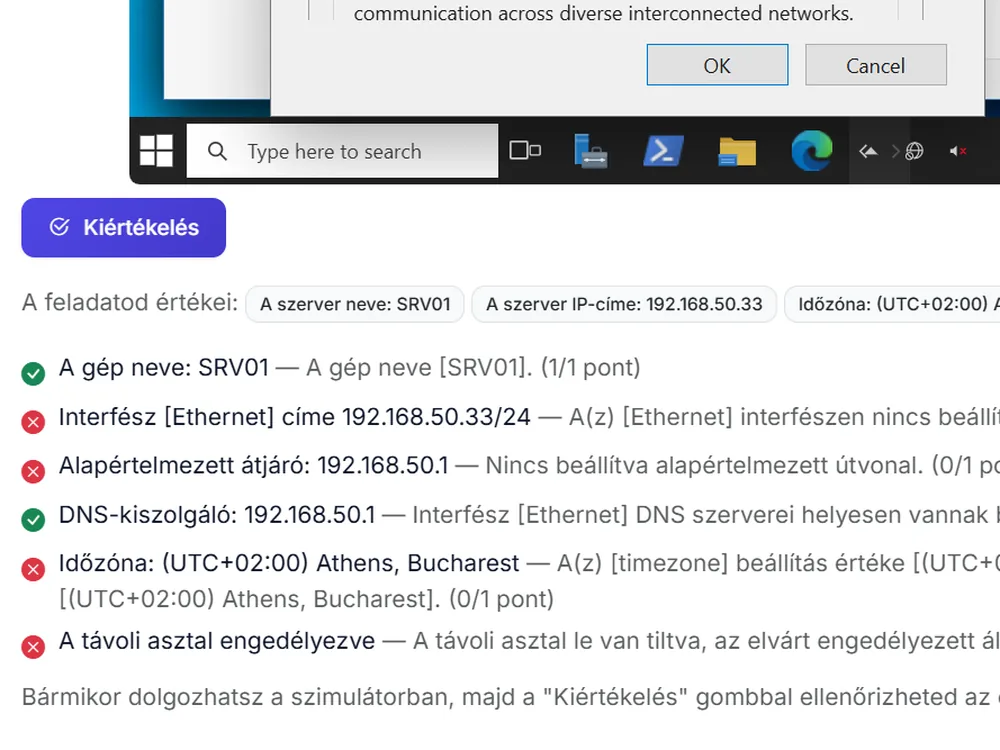Select the 'Időzóna: (UTC+02:00)' chip
Viewport: 1000px width, 750px height.
pos(893,304)
